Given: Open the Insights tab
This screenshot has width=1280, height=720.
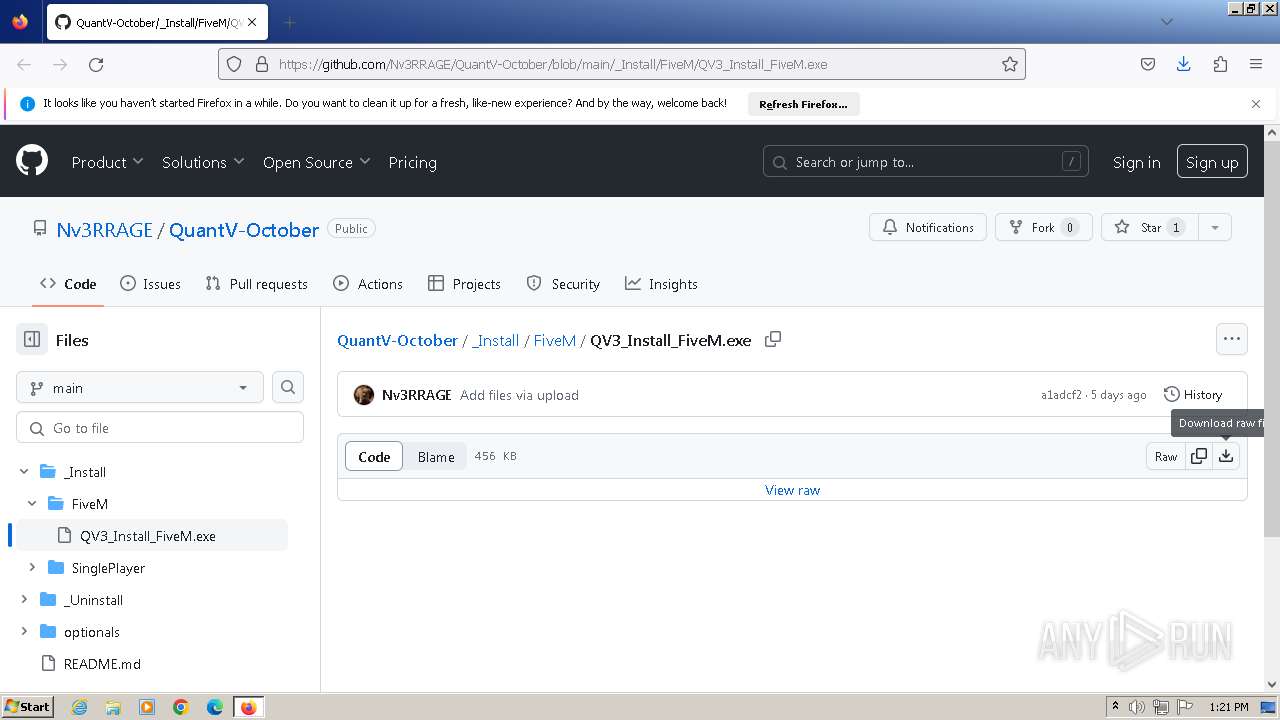Looking at the screenshot, I should pos(661,284).
